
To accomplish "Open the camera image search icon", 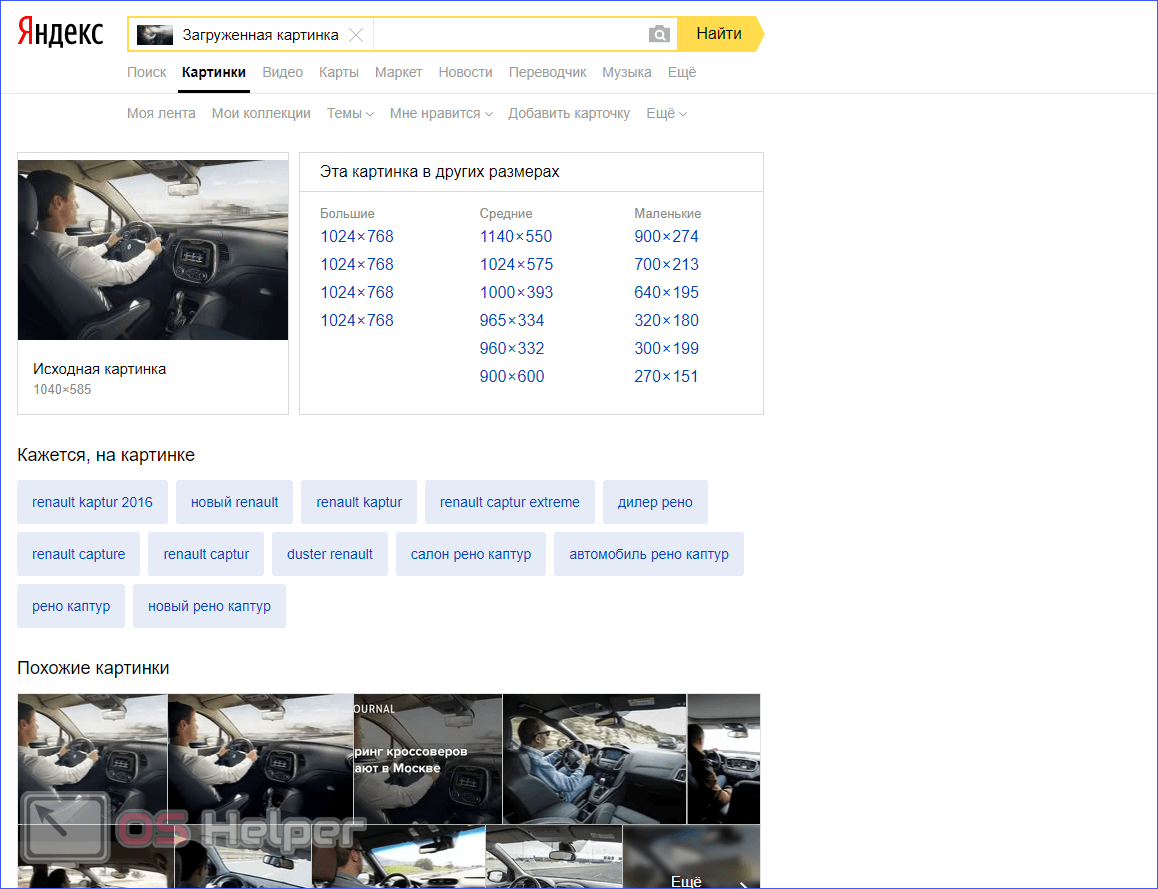I will tap(659, 34).
